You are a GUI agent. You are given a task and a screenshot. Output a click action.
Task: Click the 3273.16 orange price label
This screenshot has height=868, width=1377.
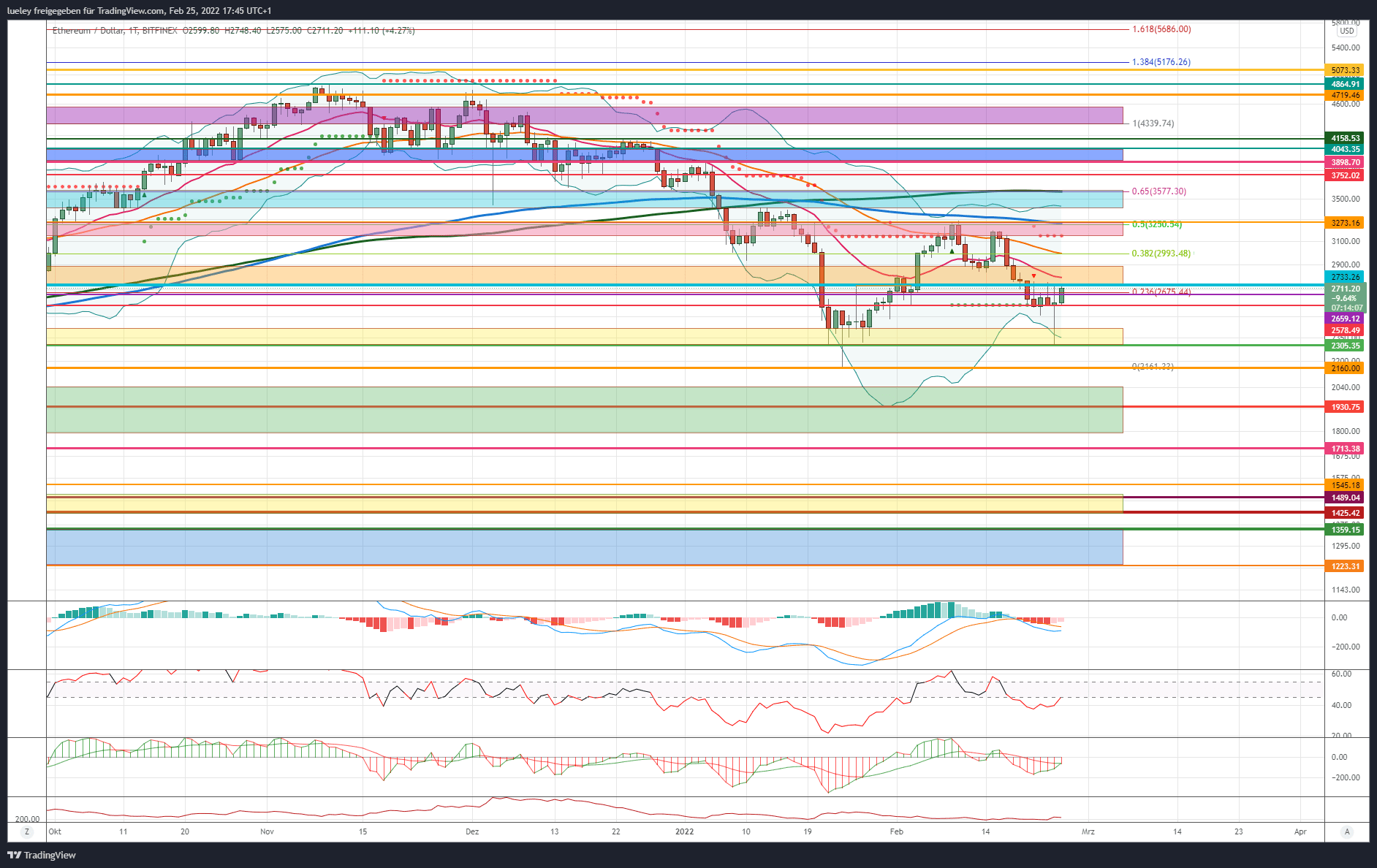pos(1345,224)
